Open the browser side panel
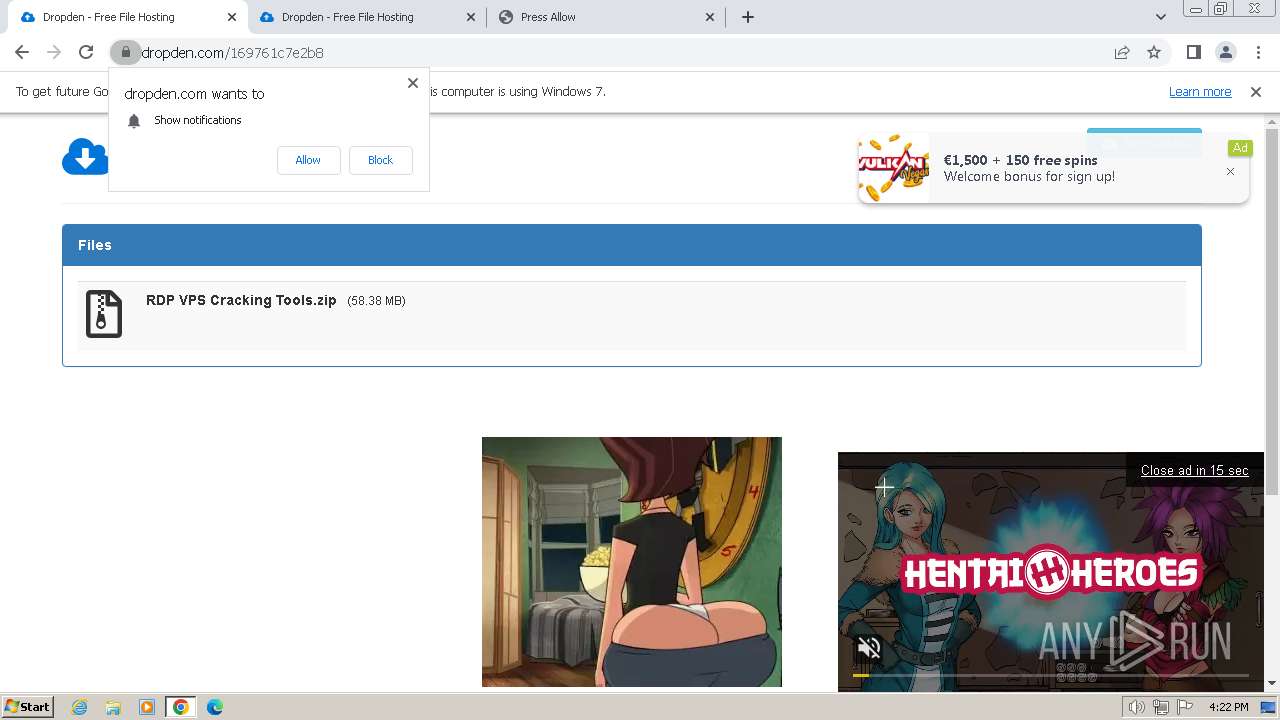This screenshot has width=1280, height=720. coord(1193,52)
